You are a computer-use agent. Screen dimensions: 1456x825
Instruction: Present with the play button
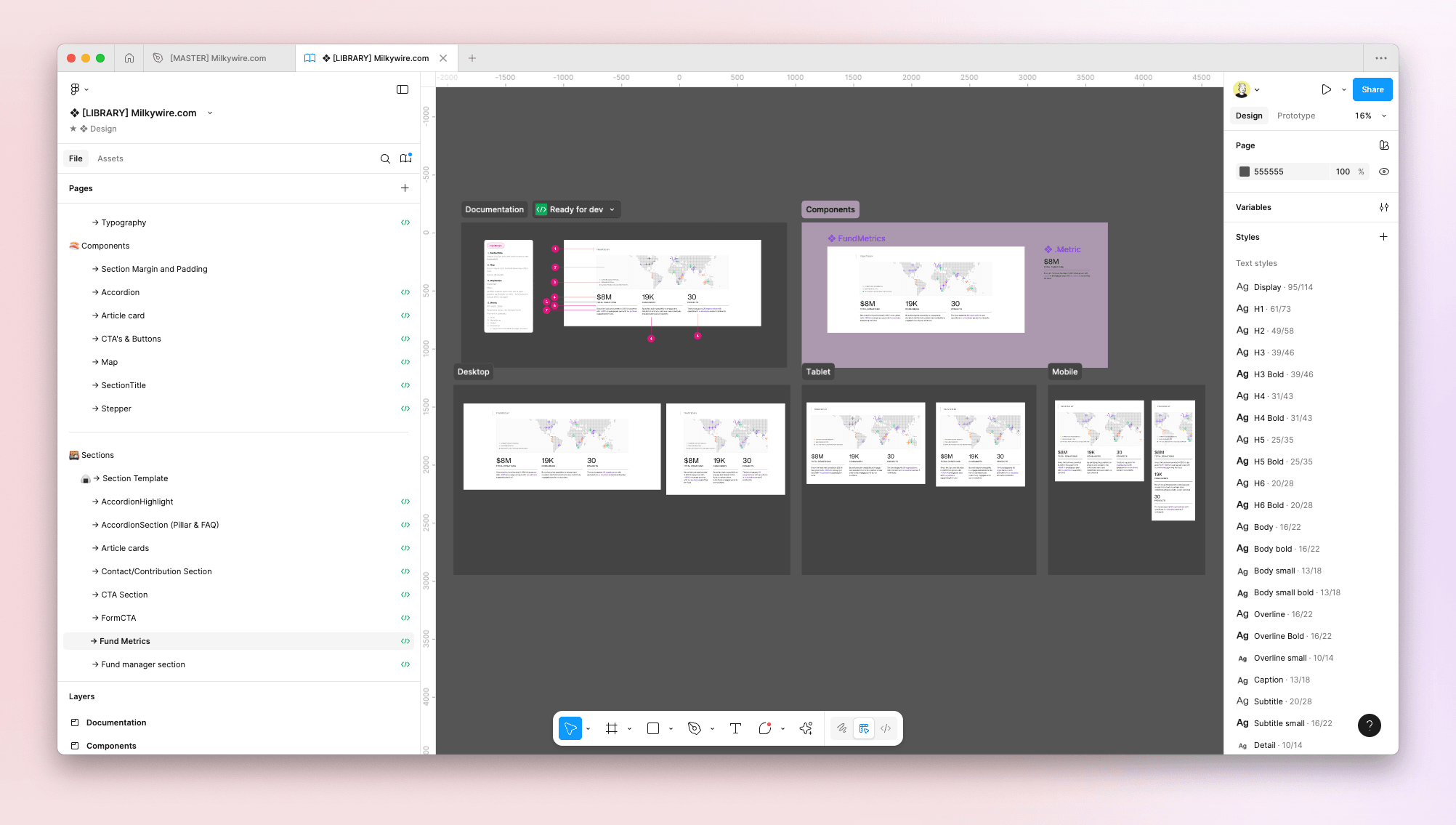[1326, 89]
